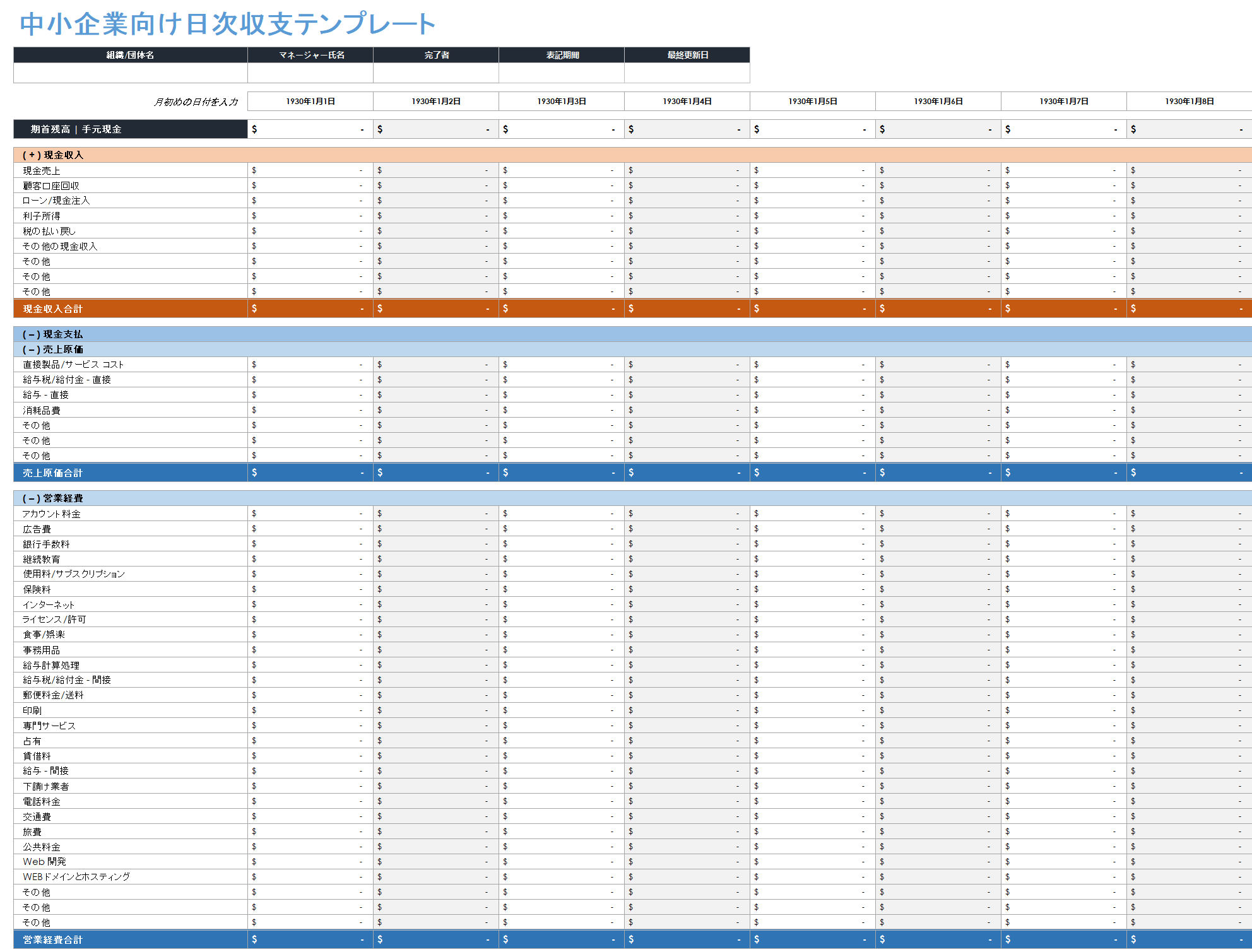Select the date cell 1930年1月7日
The image size is (1252, 952).
pos(1064,101)
